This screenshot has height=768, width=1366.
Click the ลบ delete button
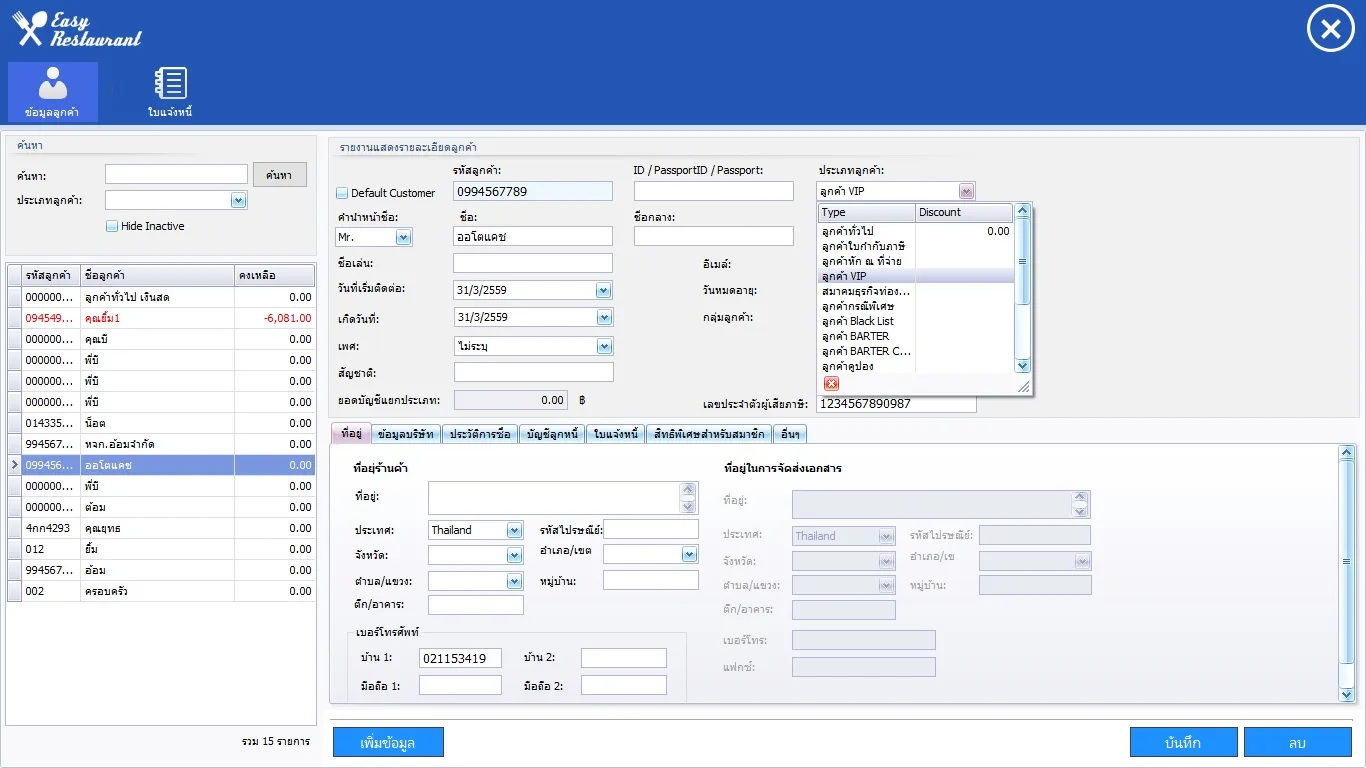click(1298, 742)
